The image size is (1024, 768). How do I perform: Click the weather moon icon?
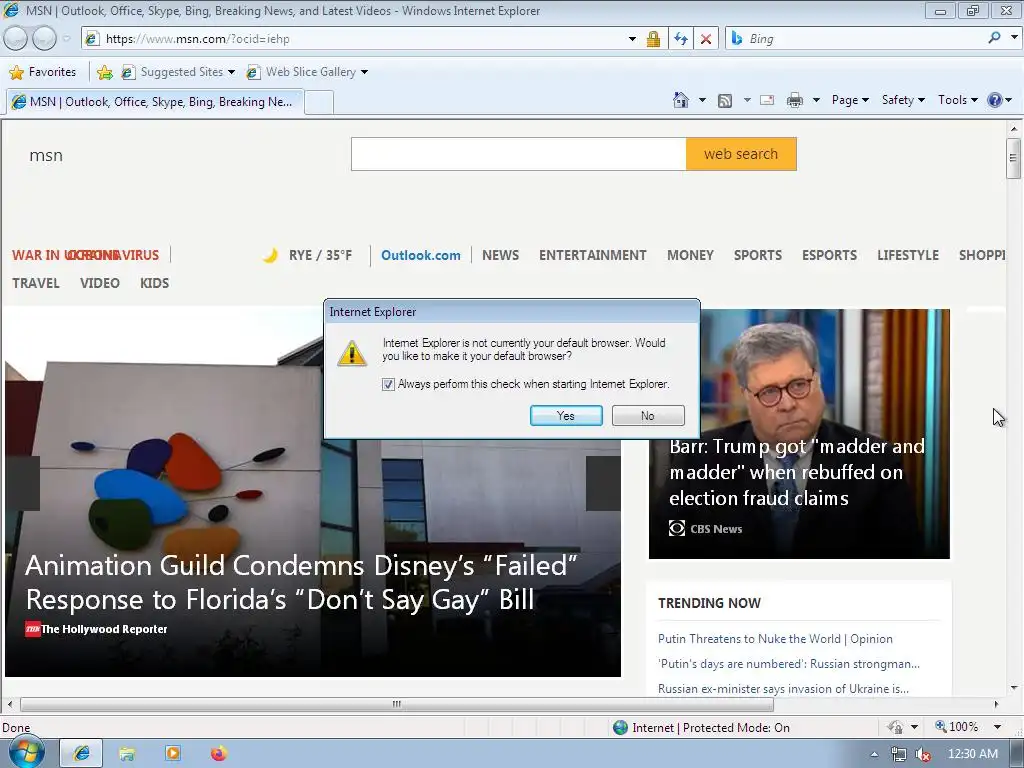pos(270,255)
